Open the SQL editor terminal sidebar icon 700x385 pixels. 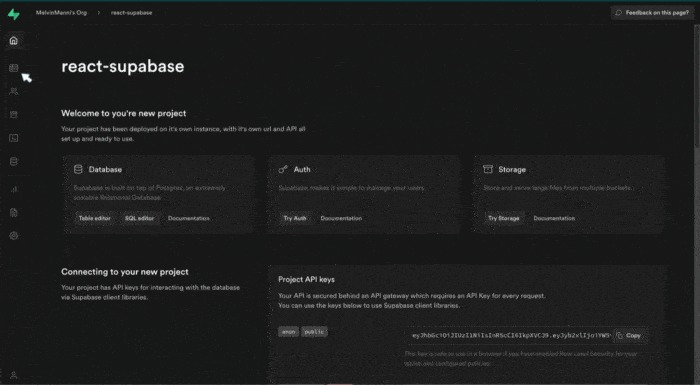tap(14, 138)
